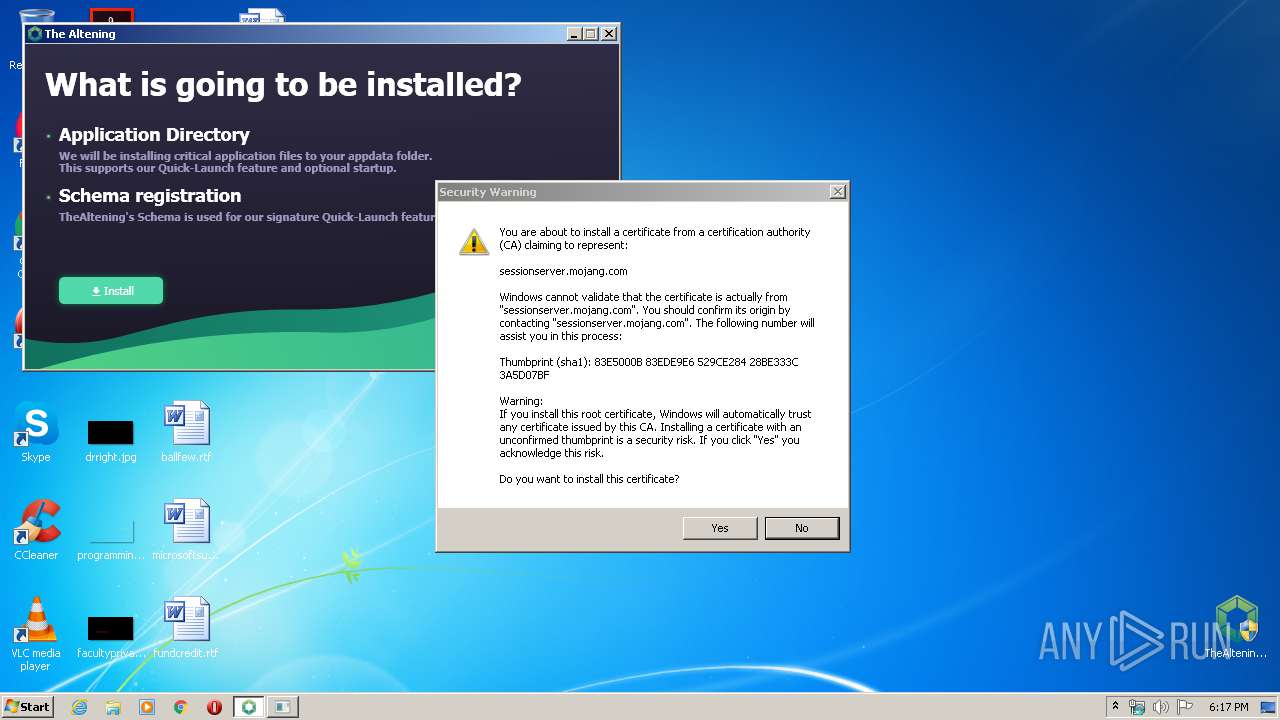This screenshot has width=1280, height=720.
Task: Select the programmin... desktop file
Action: pos(110,538)
